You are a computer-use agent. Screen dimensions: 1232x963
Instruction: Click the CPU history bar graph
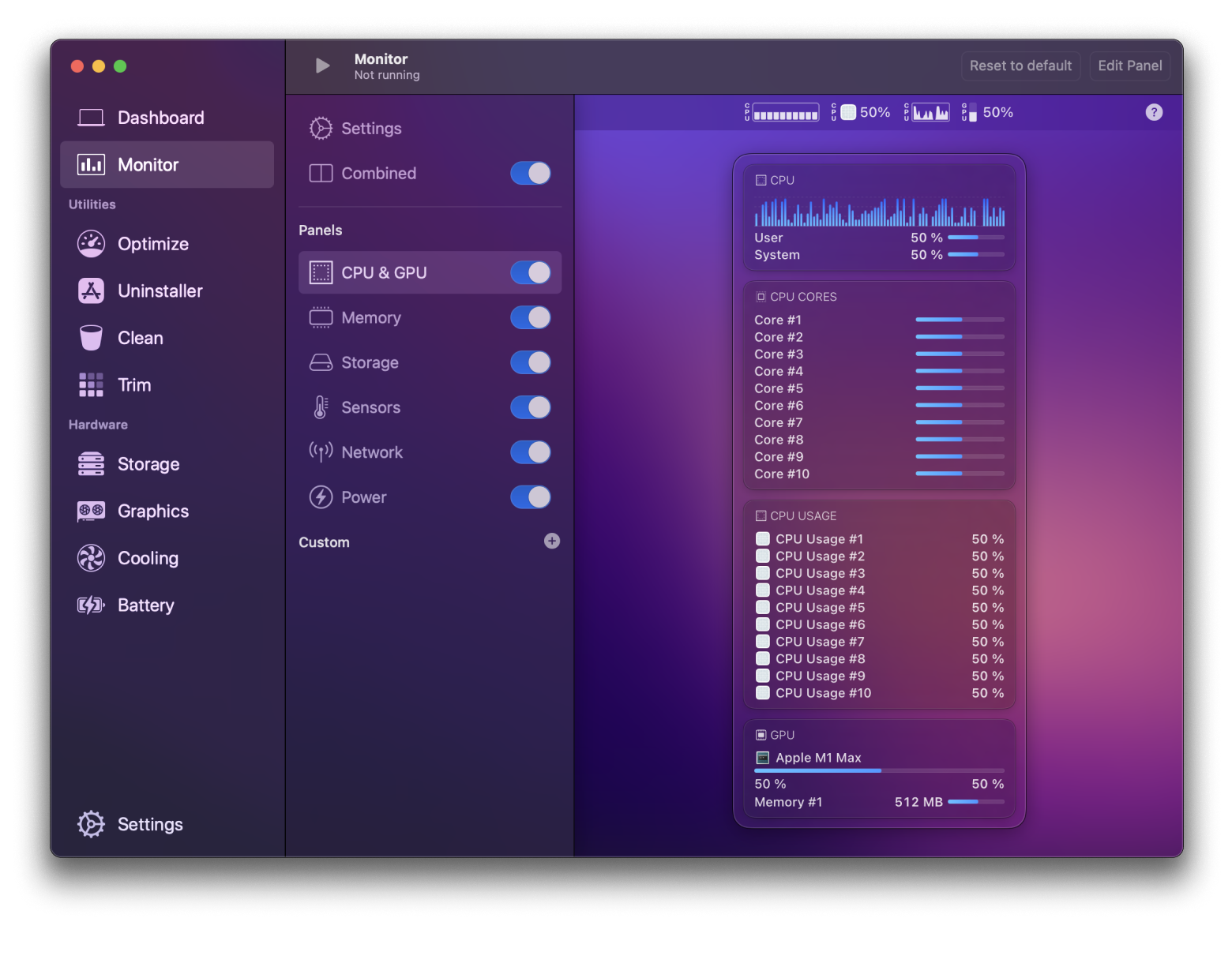click(879, 212)
